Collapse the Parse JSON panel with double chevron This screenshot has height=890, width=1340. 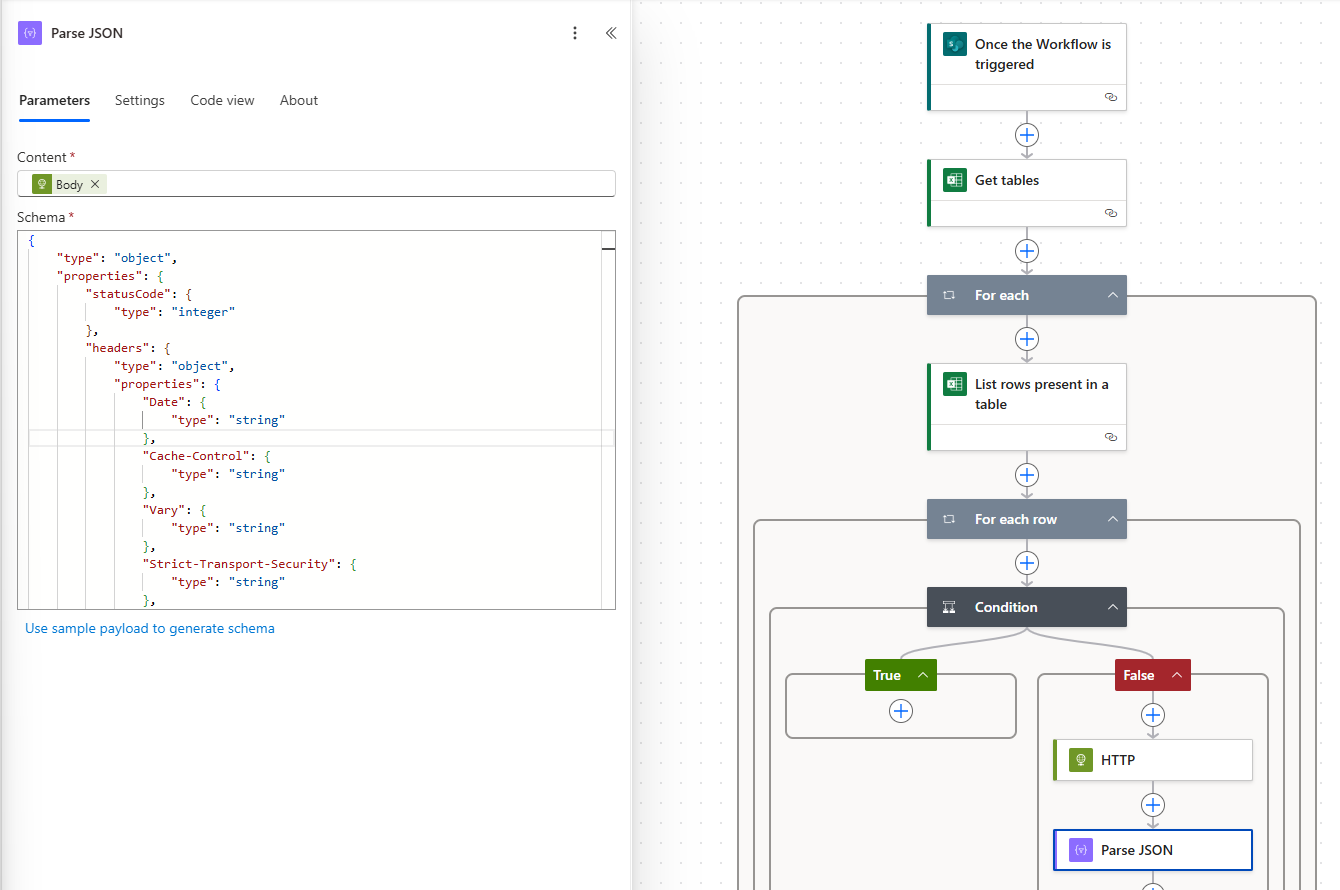[611, 33]
